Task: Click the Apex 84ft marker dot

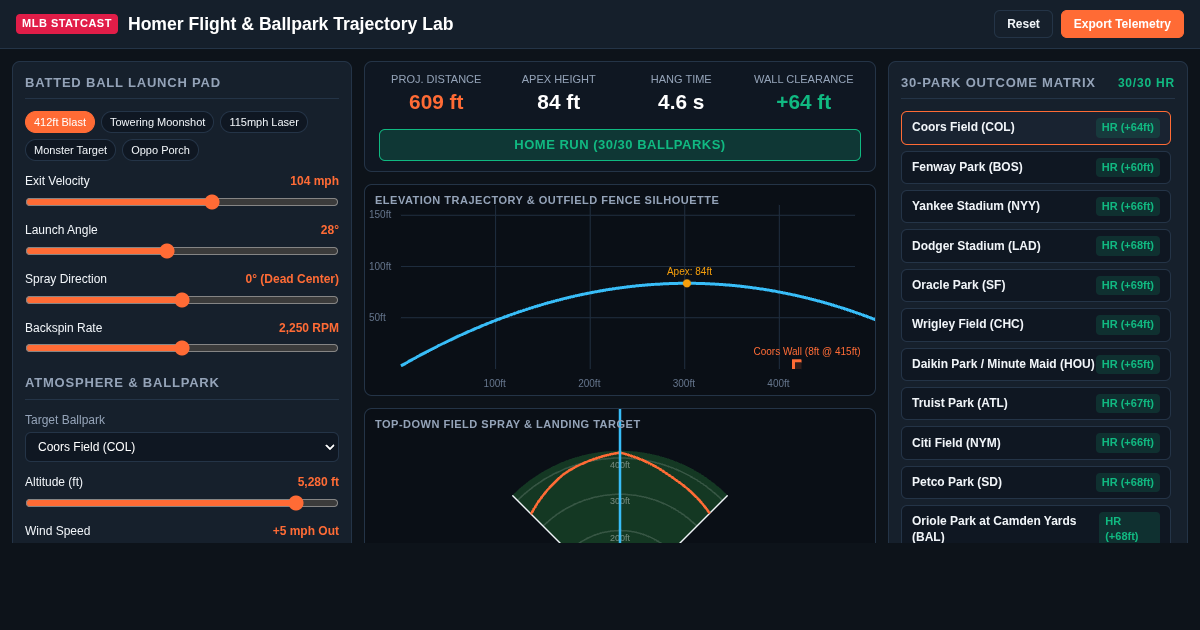Action: click(x=687, y=283)
